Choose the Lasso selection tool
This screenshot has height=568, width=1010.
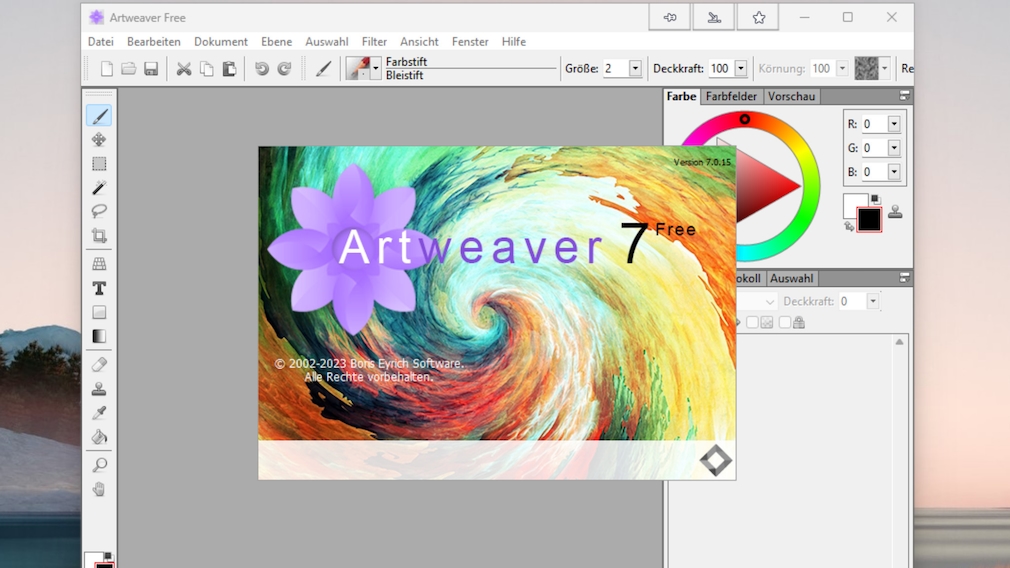pyautogui.click(x=99, y=212)
